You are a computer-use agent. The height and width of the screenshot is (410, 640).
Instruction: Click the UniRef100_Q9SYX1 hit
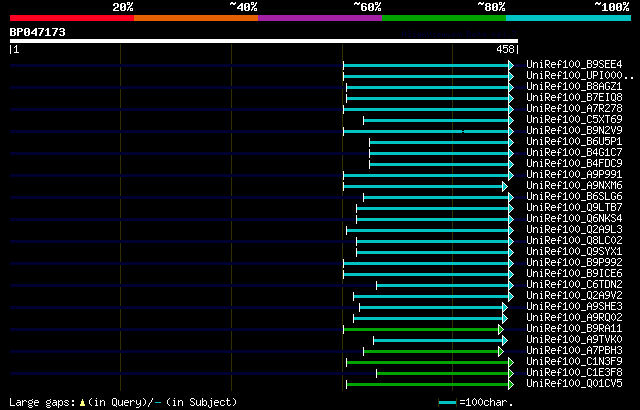coord(574,252)
